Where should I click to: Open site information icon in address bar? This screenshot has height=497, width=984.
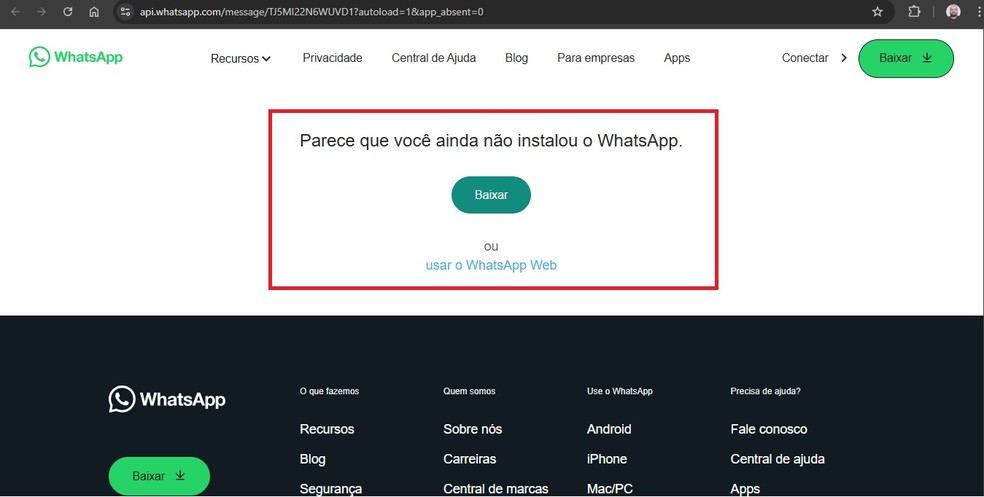[126, 12]
